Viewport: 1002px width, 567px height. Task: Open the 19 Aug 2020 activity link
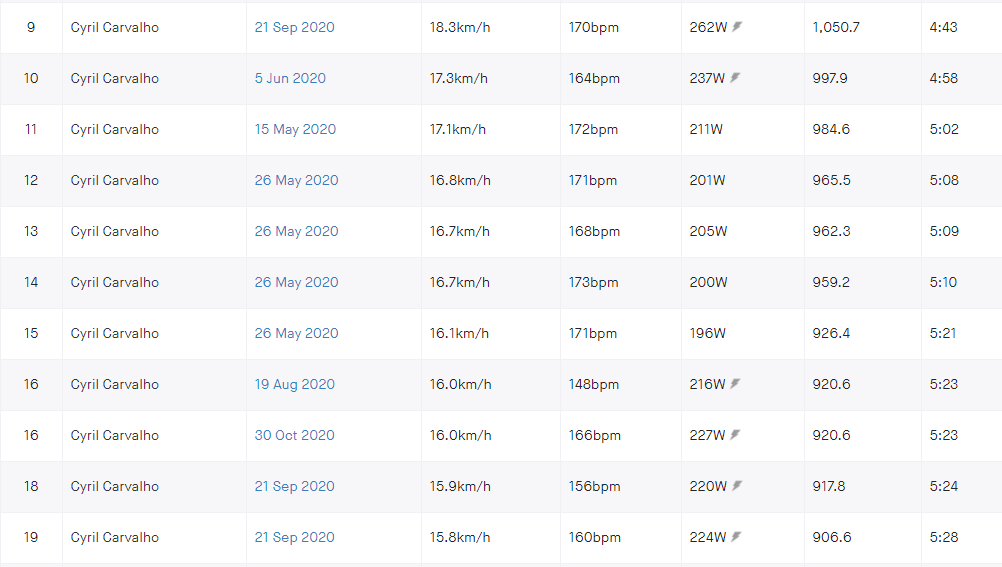point(295,384)
